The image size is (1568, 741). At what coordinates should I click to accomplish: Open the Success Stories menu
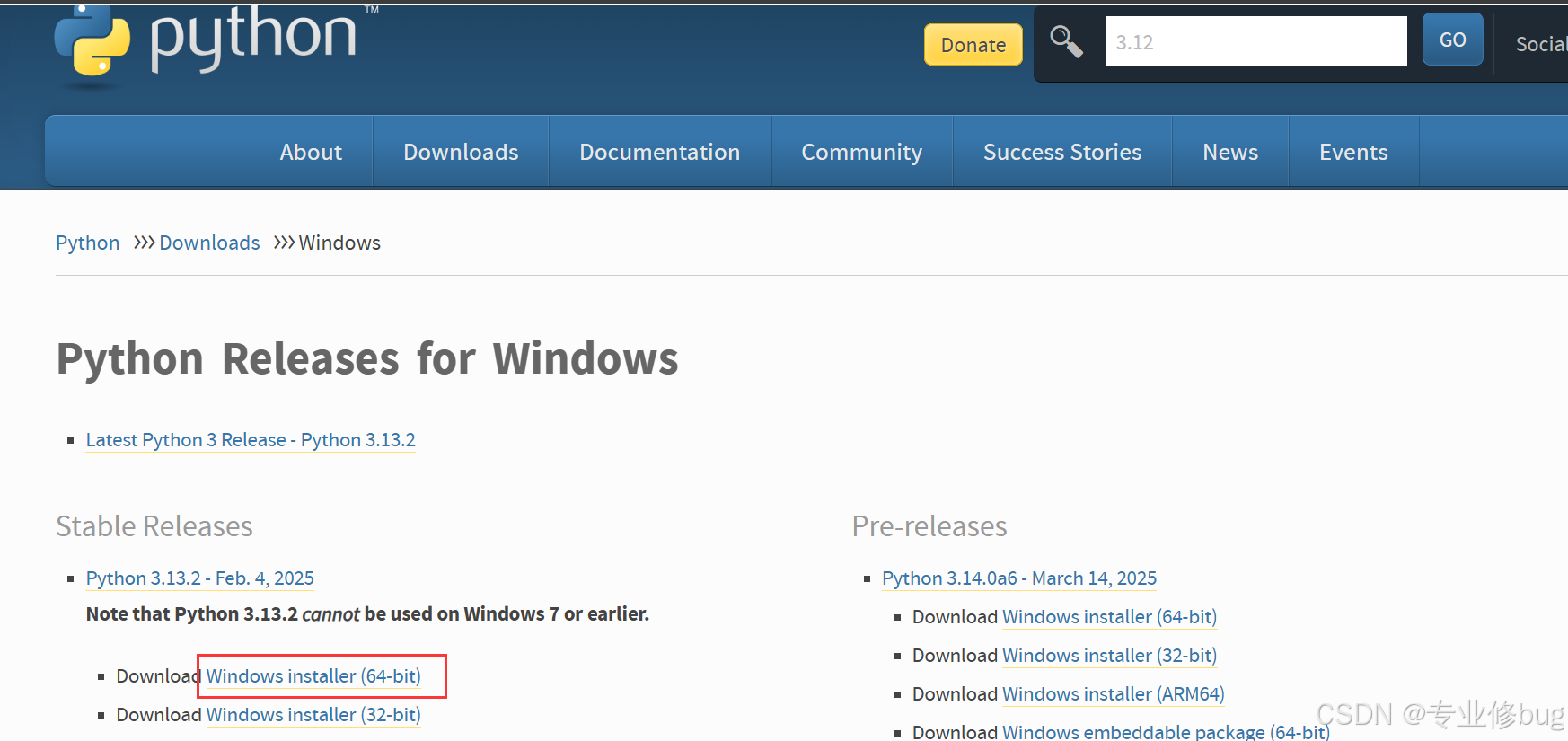click(1062, 152)
